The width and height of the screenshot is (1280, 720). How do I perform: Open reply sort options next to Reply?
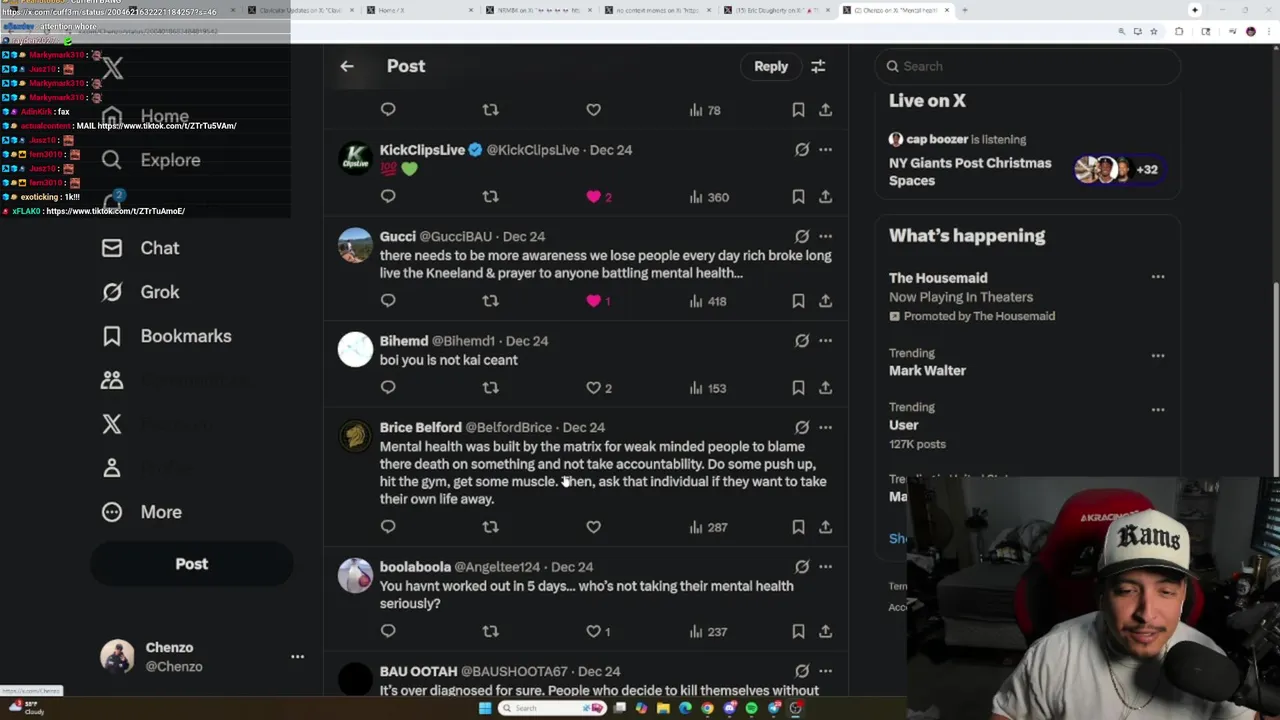818,66
